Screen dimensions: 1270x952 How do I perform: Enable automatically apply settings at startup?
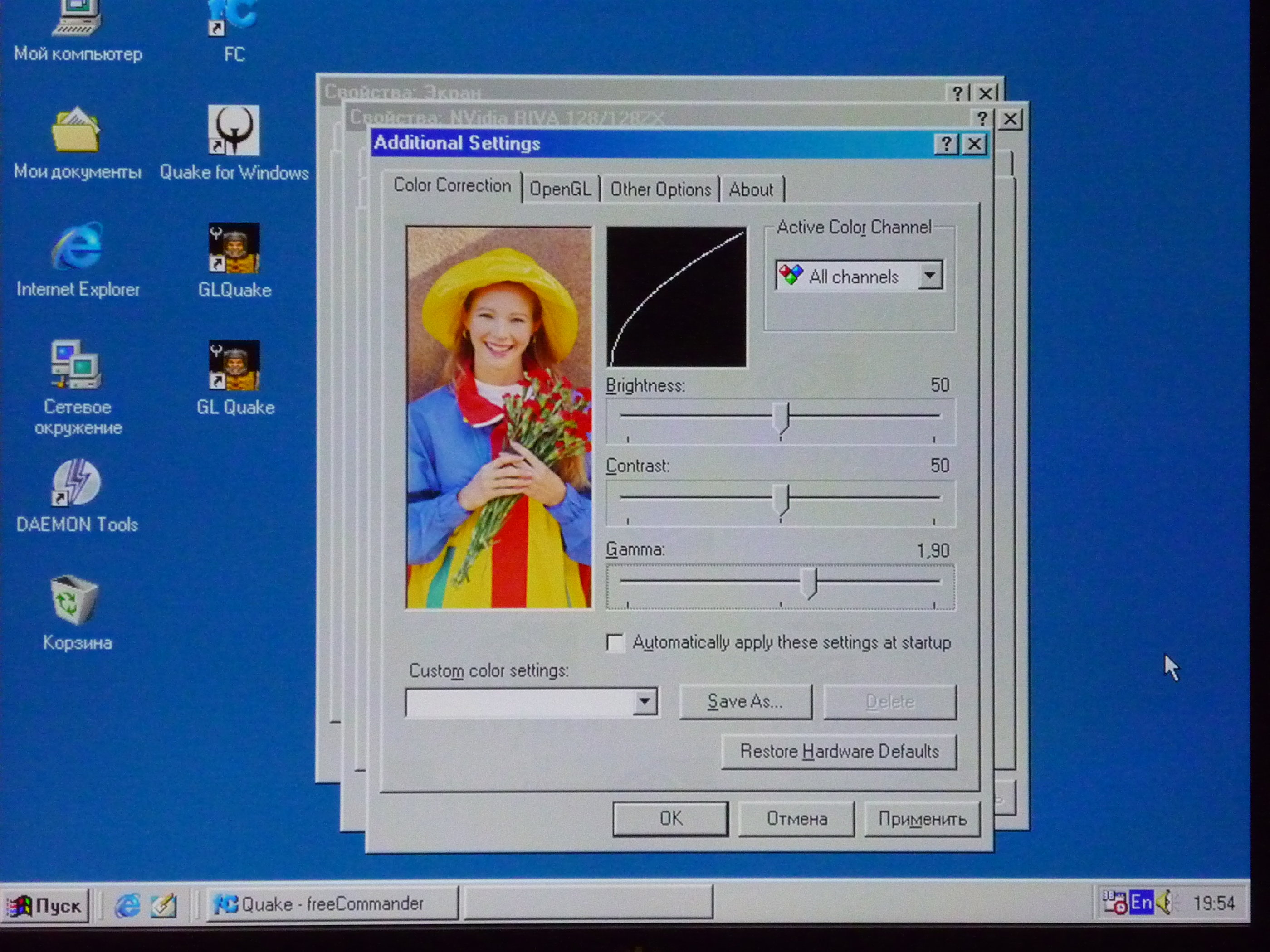[615, 643]
